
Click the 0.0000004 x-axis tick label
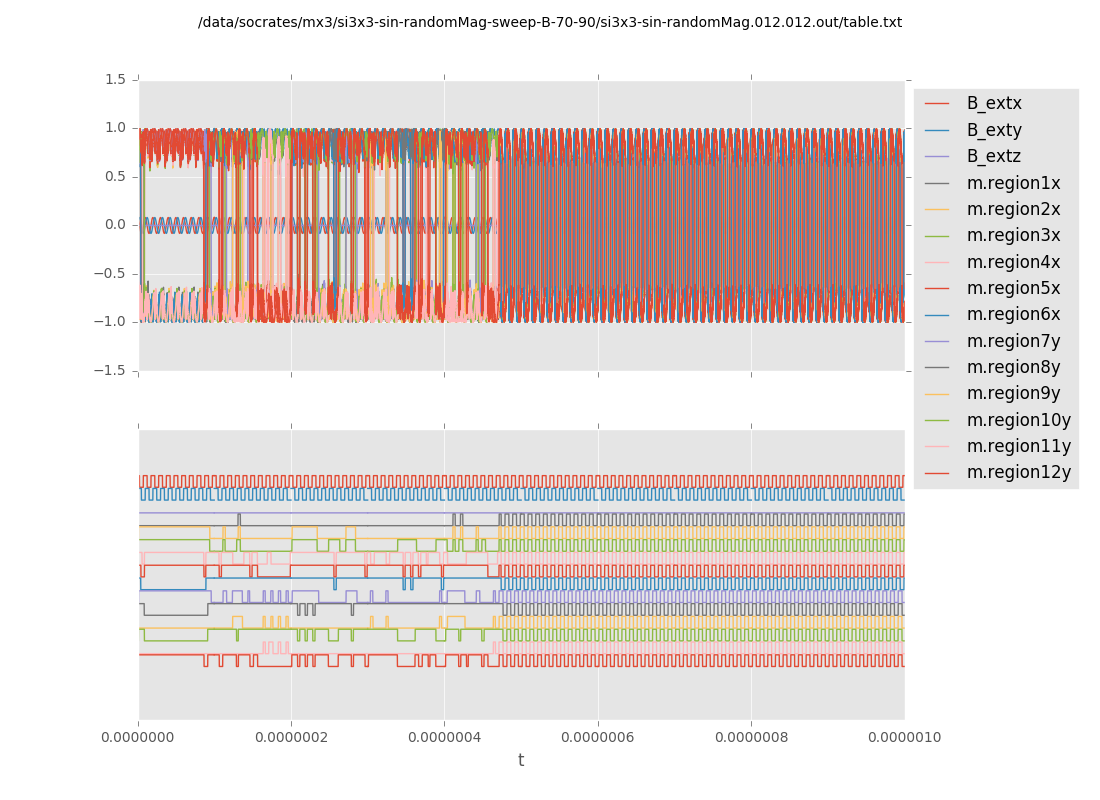tap(444, 737)
